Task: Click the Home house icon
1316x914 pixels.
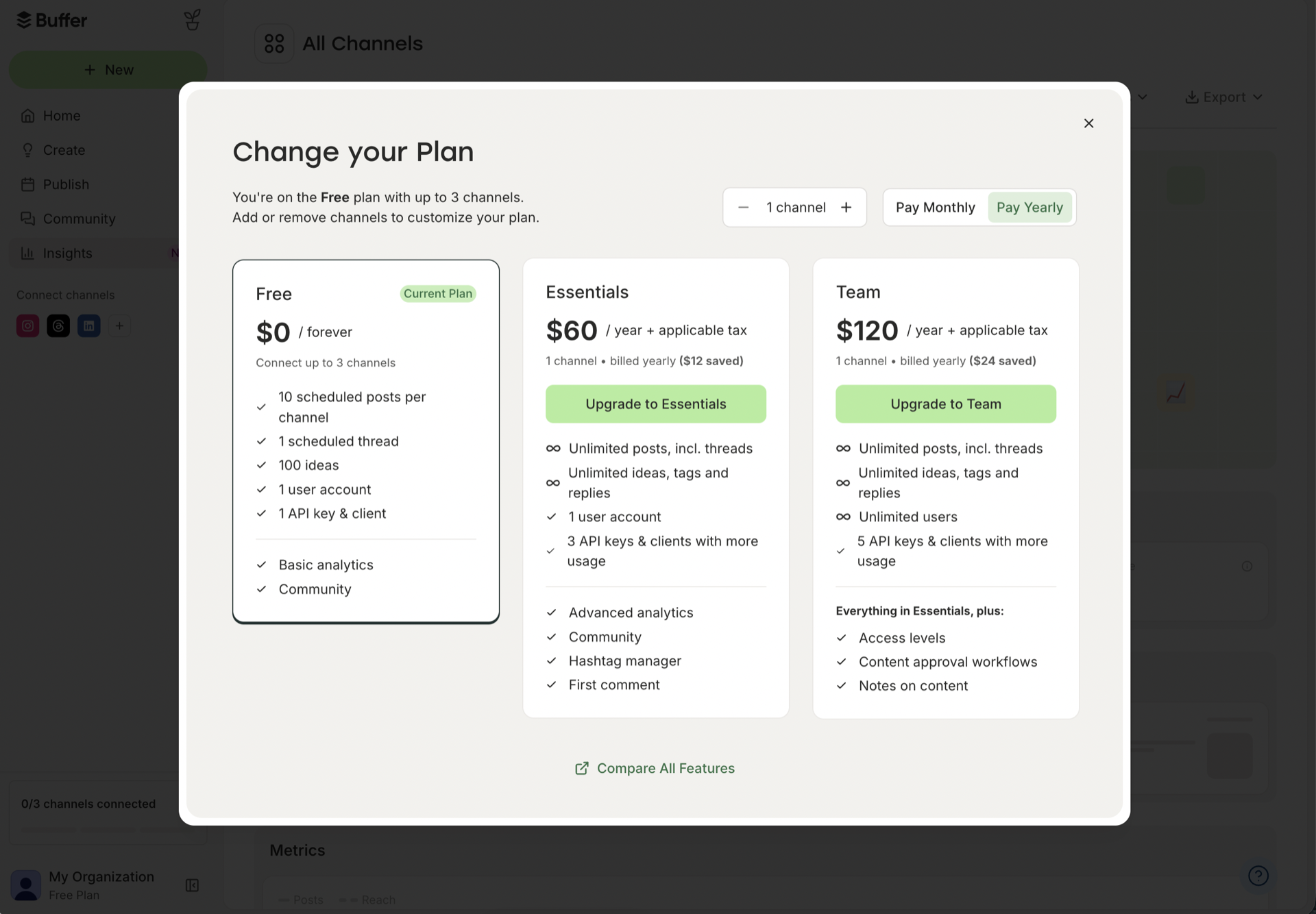Action: (x=27, y=116)
